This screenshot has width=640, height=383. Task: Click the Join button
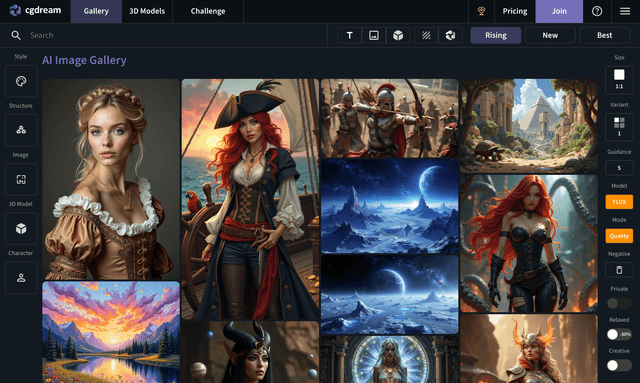(x=559, y=11)
